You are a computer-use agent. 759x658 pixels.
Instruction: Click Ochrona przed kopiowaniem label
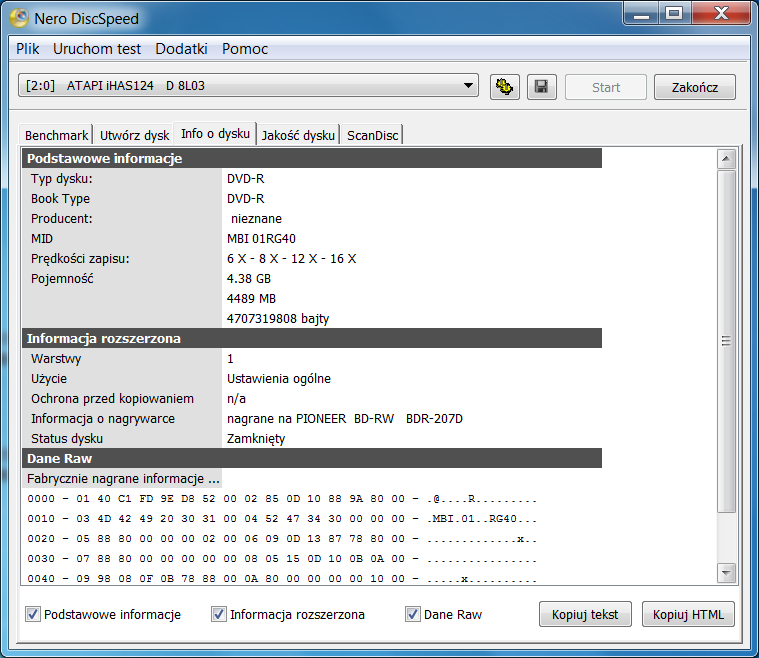tap(112, 399)
